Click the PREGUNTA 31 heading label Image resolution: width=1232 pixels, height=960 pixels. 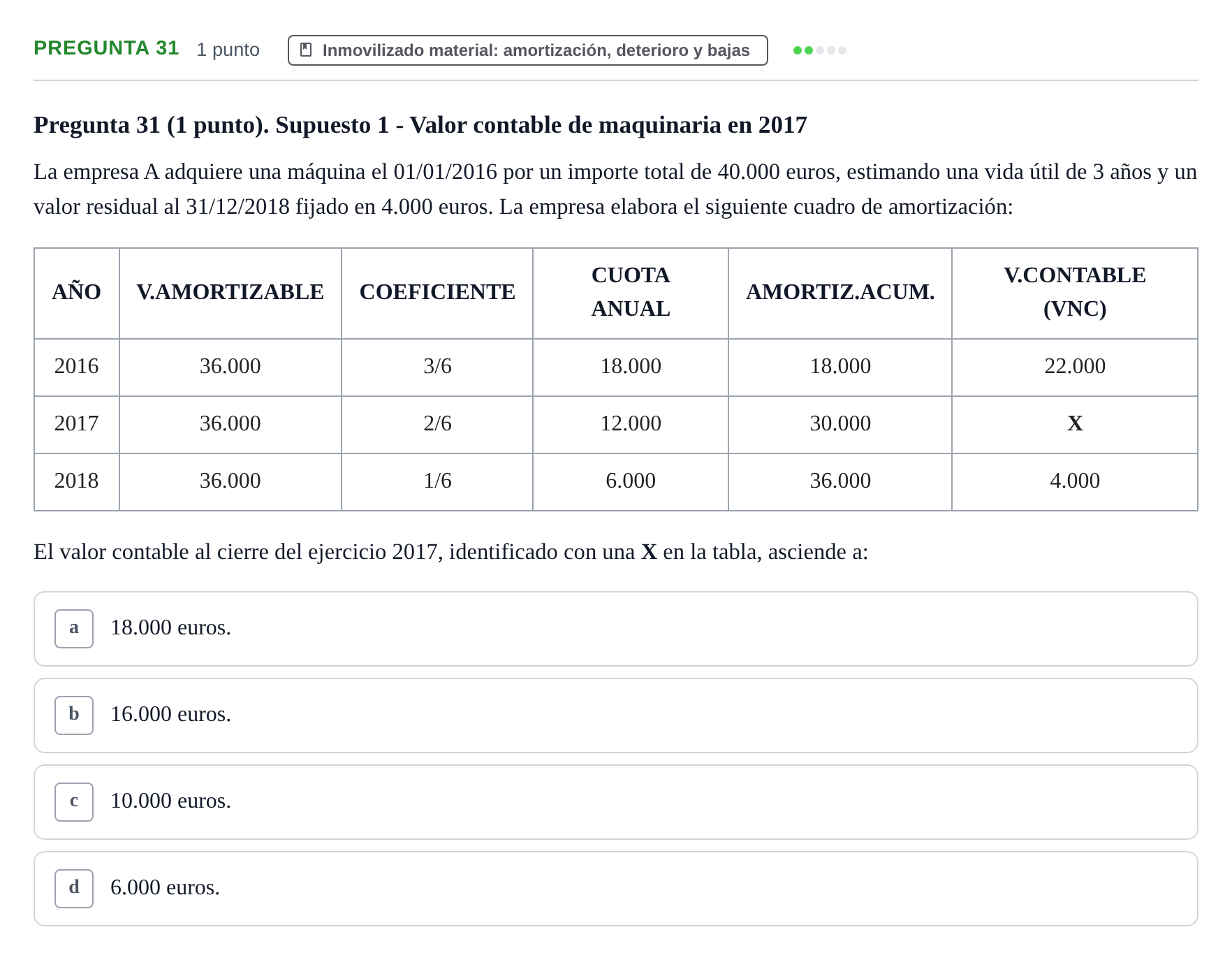pyautogui.click(x=106, y=48)
